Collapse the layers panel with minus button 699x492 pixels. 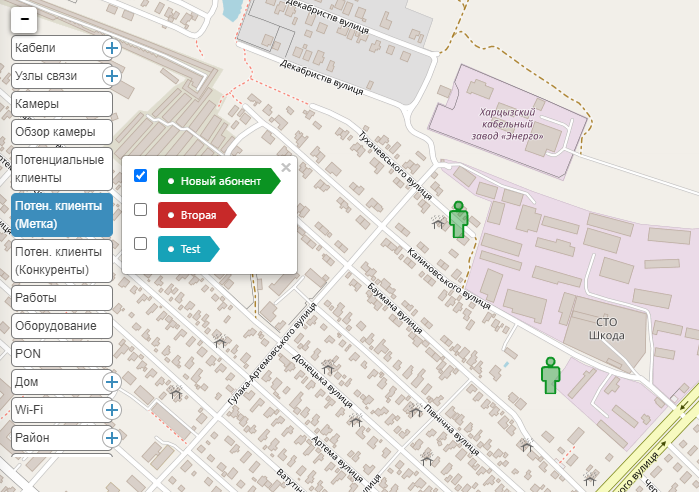tap(25, 19)
